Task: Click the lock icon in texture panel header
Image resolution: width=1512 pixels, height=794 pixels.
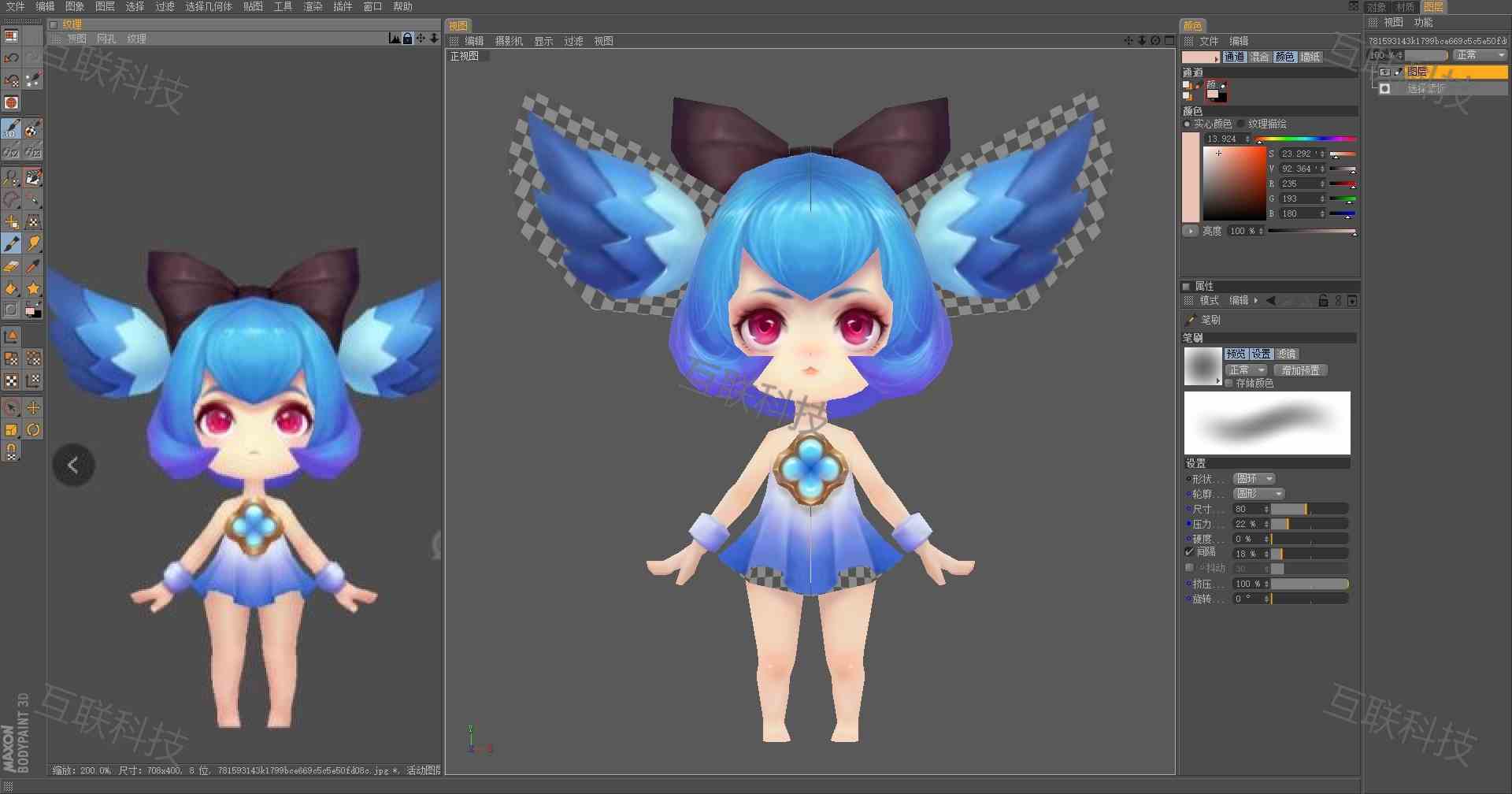Action: 407,38
